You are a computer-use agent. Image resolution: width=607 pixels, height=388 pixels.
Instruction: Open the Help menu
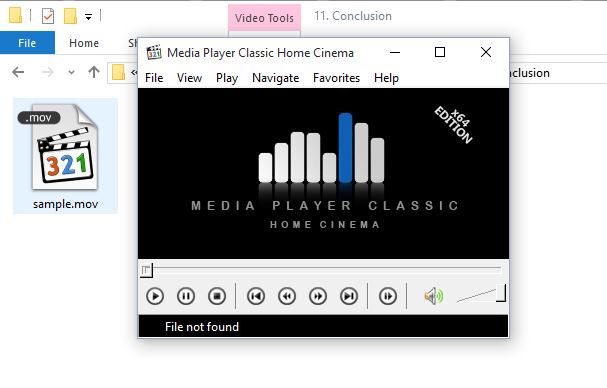point(386,78)
